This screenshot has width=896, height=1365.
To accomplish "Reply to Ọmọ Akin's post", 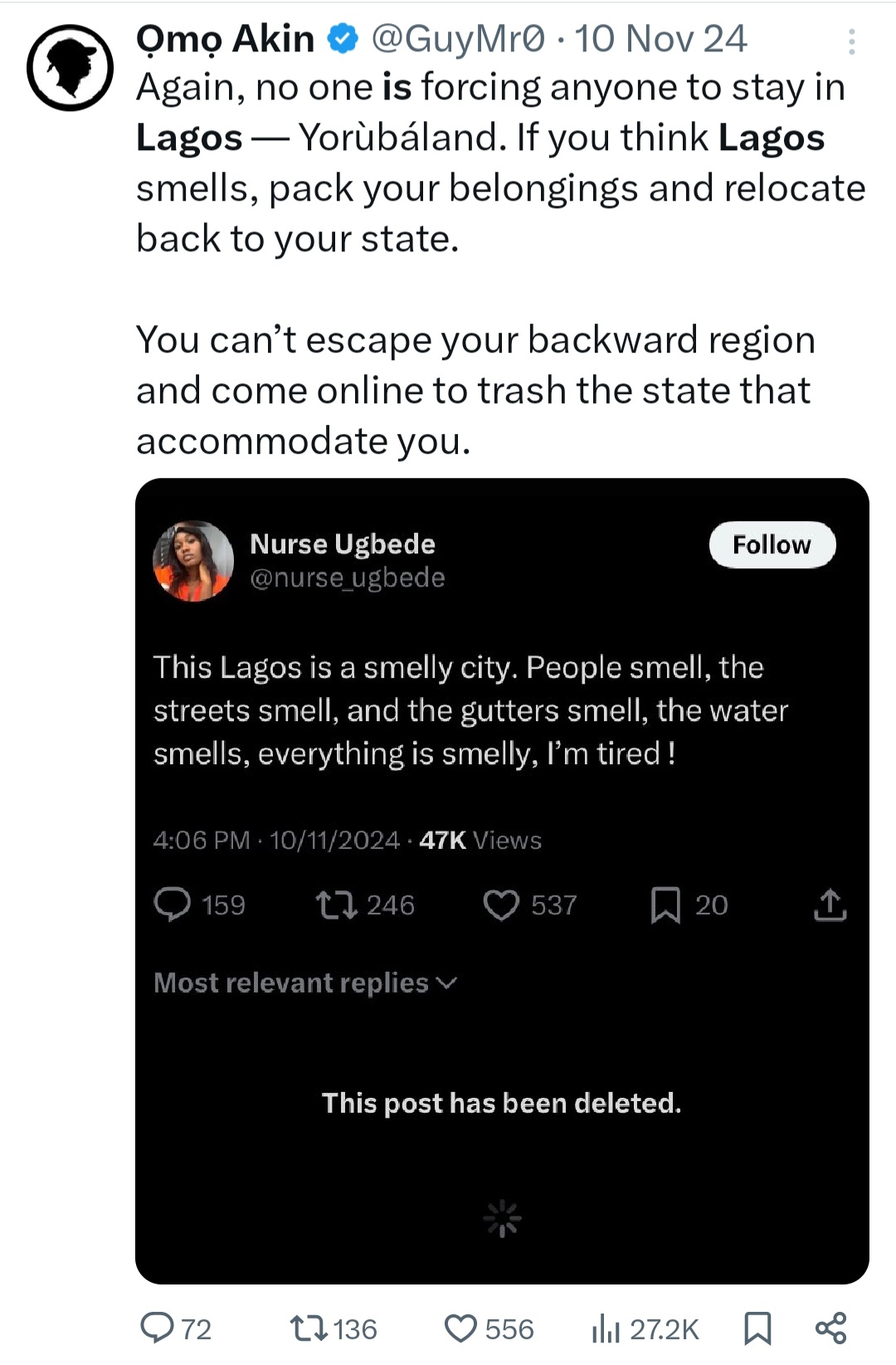I will 157,1328.
